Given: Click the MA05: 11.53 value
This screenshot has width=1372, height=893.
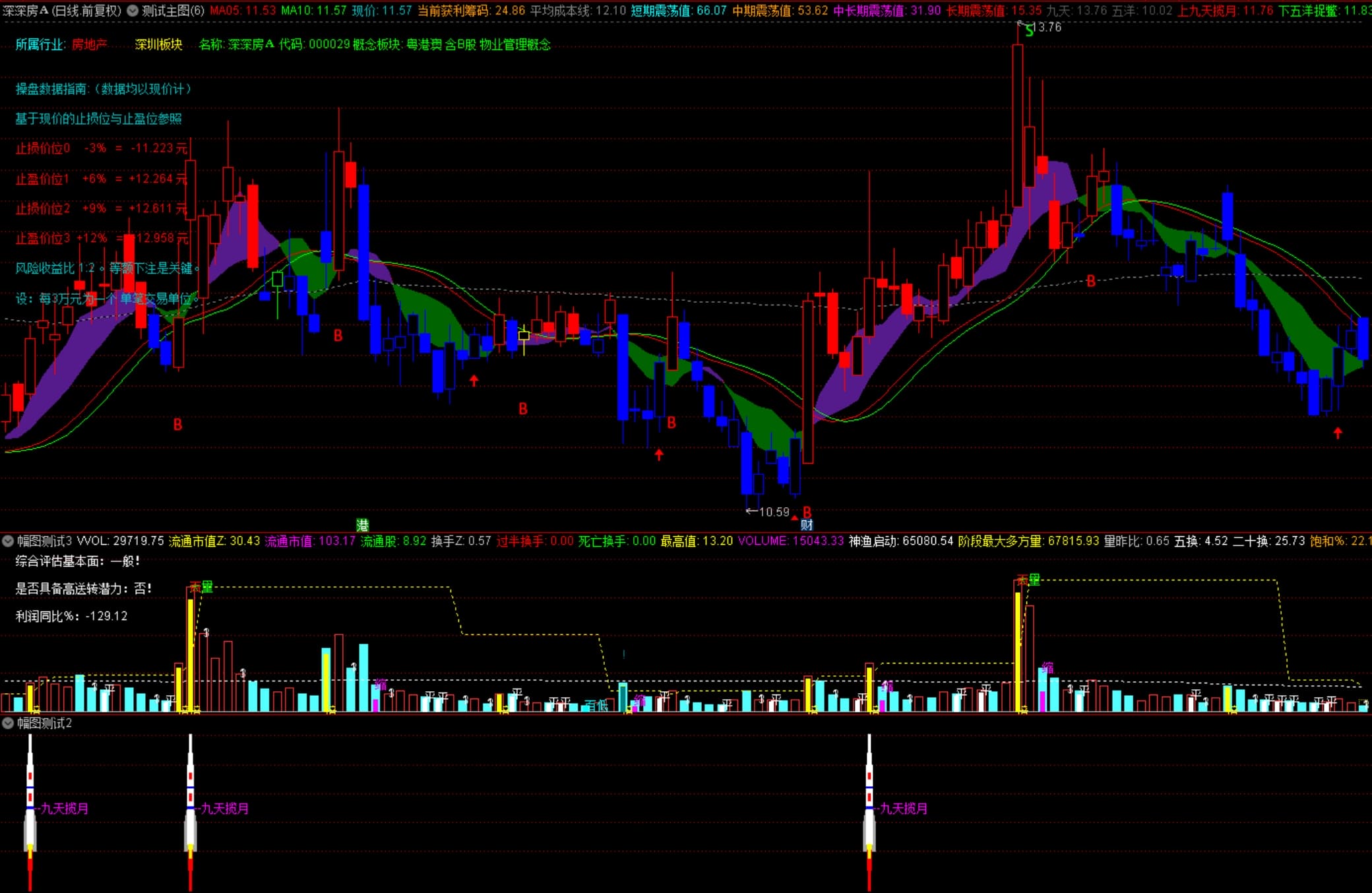Looking at the screenshot, I should coord(243,11).
